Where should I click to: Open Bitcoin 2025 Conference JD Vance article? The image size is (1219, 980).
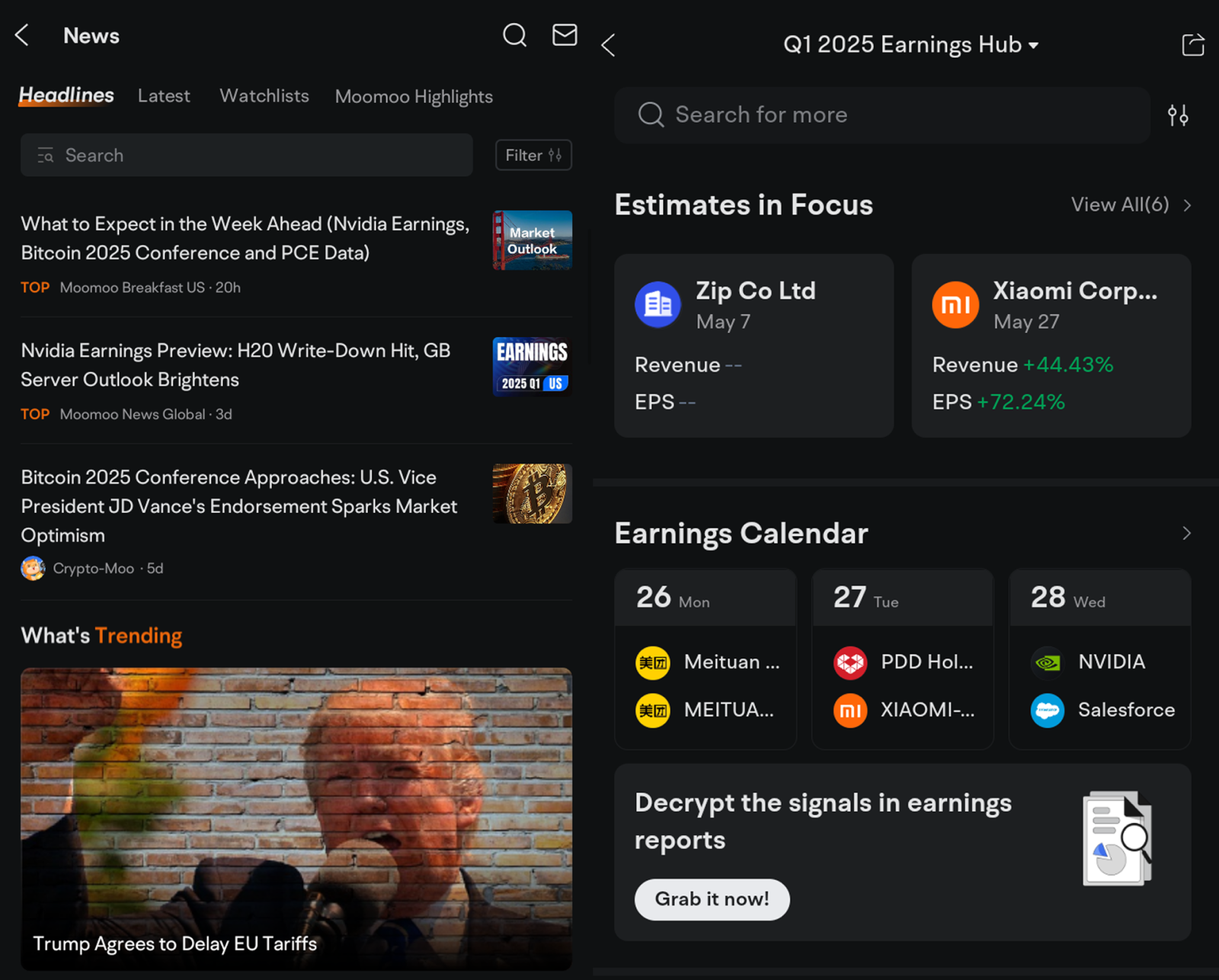tap(239, 507)
